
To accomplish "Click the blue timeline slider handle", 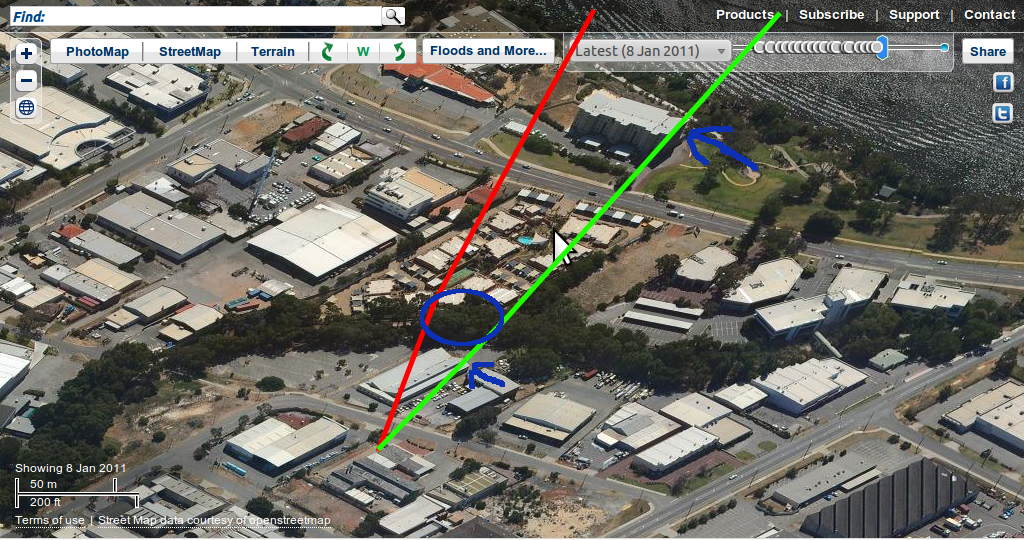I will pos(882,48).
